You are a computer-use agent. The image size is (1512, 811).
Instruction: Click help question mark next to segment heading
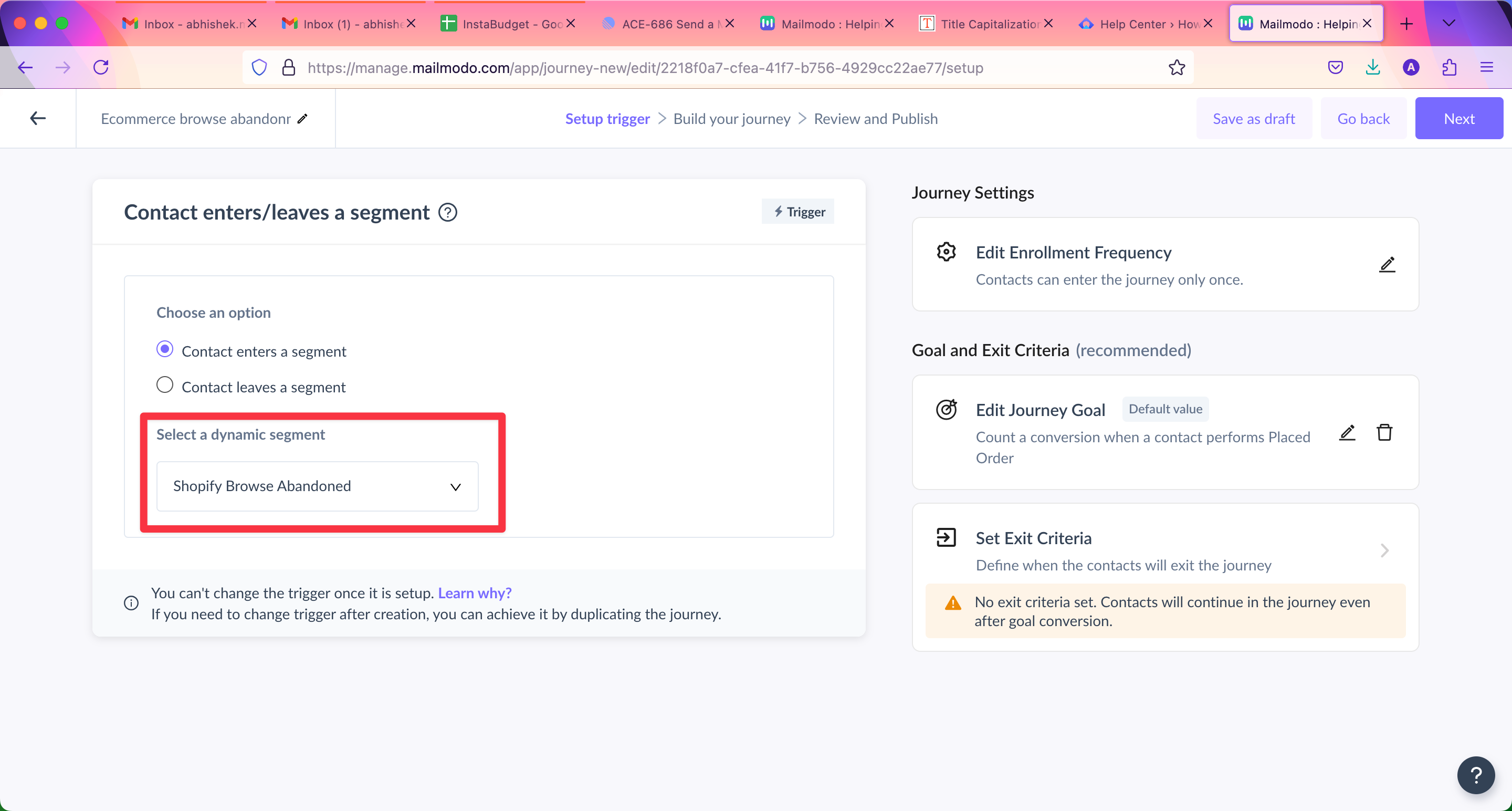[448, 213]
